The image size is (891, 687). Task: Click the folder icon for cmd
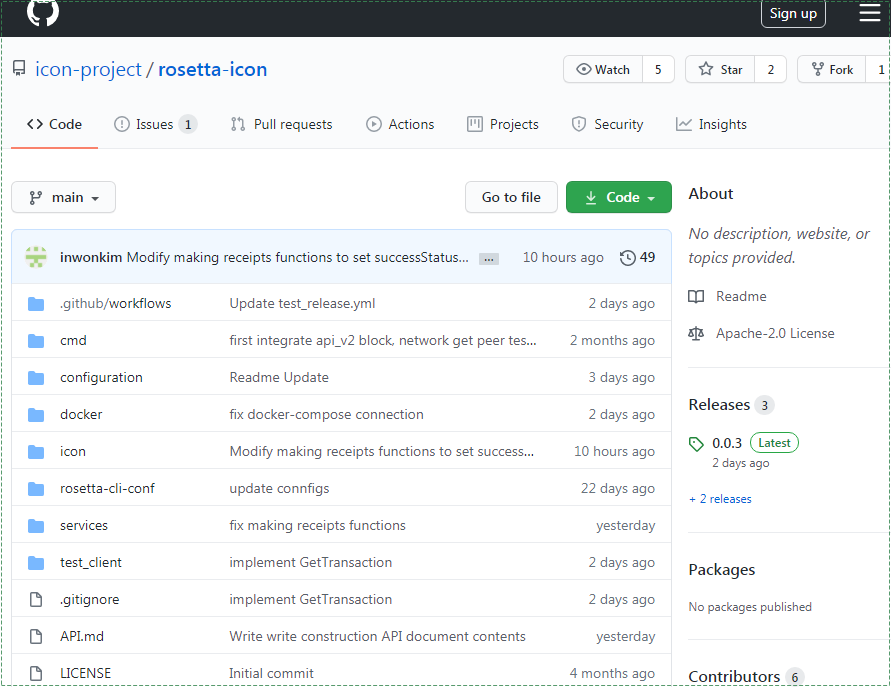36,341
